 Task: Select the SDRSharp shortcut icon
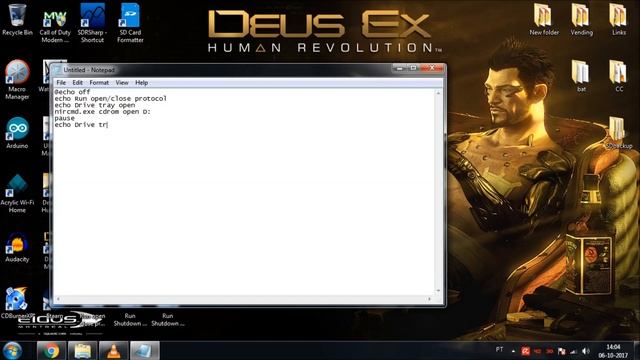click(x=92, y=24)
